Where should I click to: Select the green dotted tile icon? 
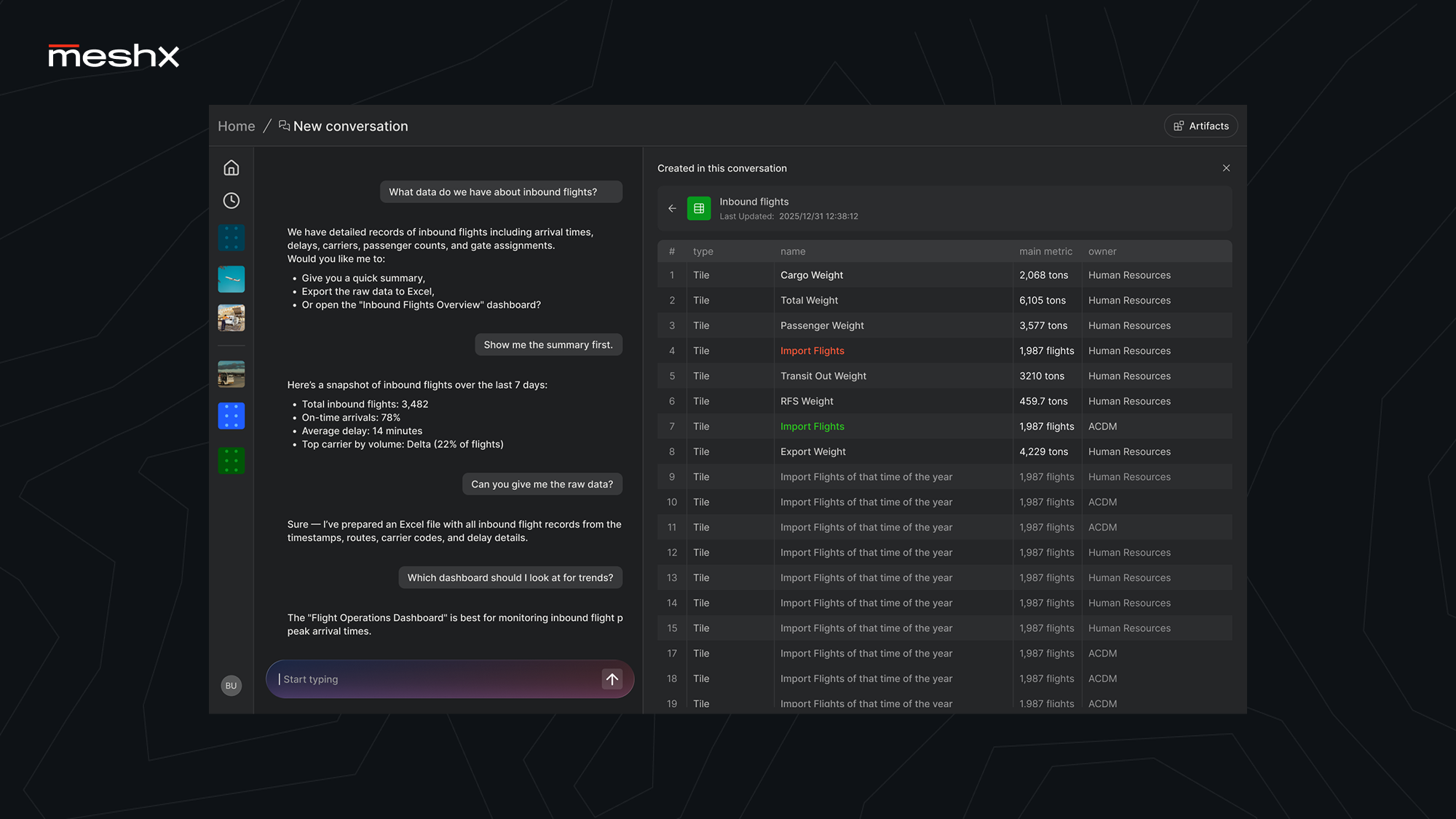coord(231,461)
